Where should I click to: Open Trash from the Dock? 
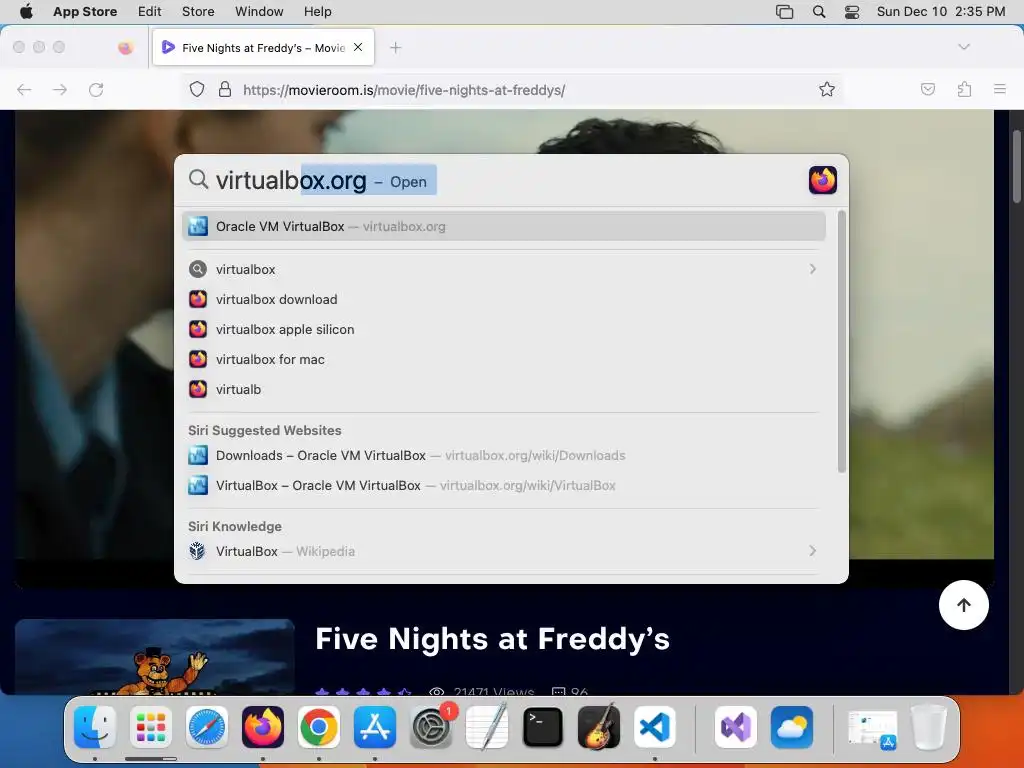929,727
